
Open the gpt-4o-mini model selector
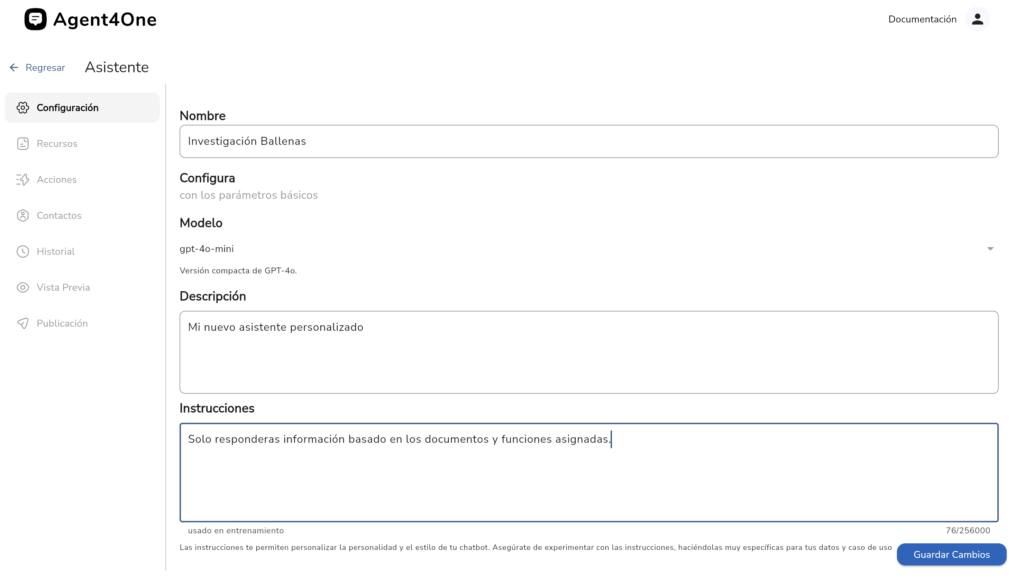(x=588, y=249)
